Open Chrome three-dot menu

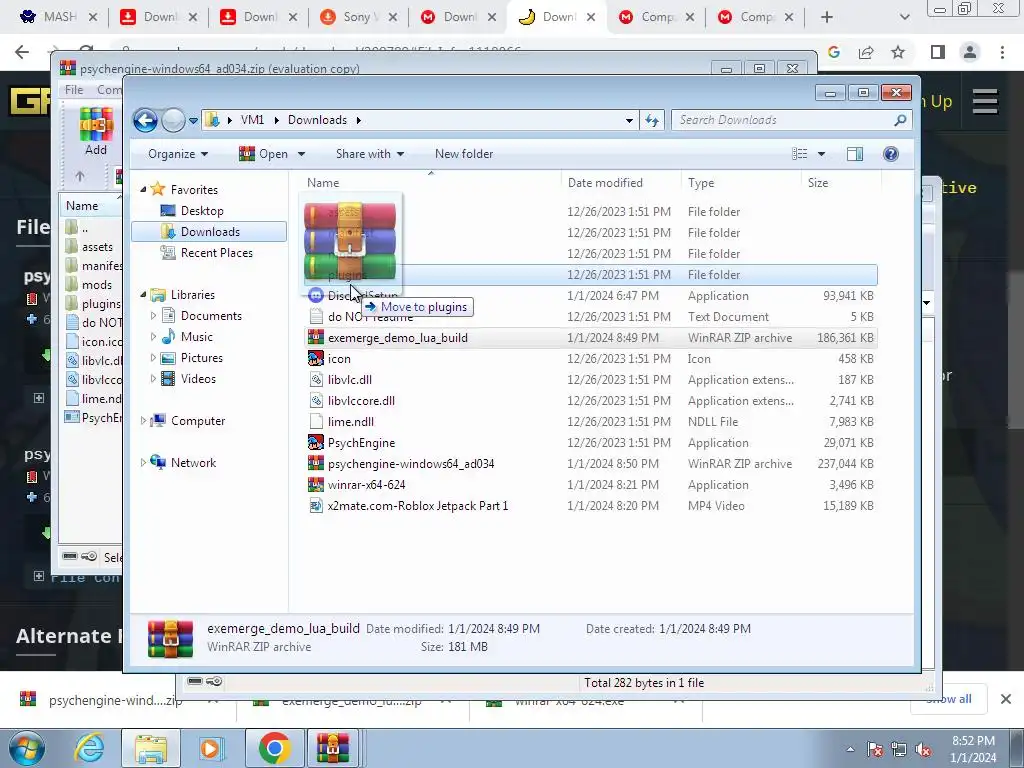[1002, 52]
